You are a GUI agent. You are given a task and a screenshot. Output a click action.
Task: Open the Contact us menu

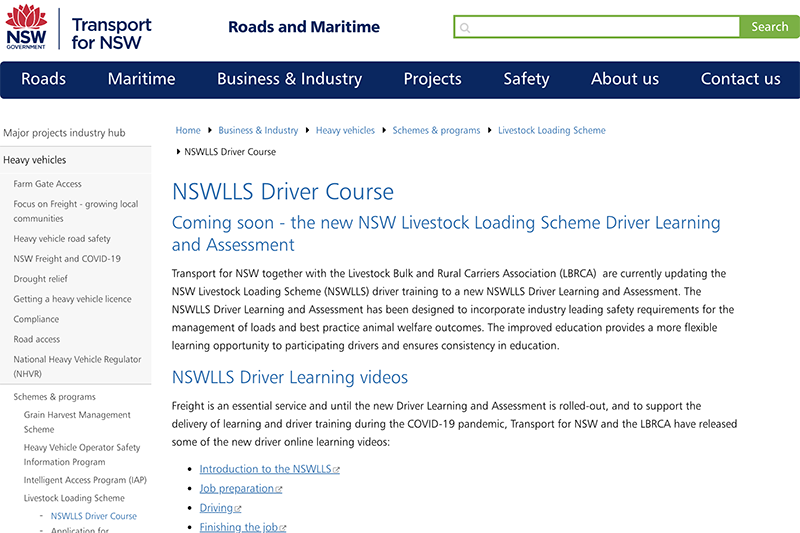tap(740, 79)
